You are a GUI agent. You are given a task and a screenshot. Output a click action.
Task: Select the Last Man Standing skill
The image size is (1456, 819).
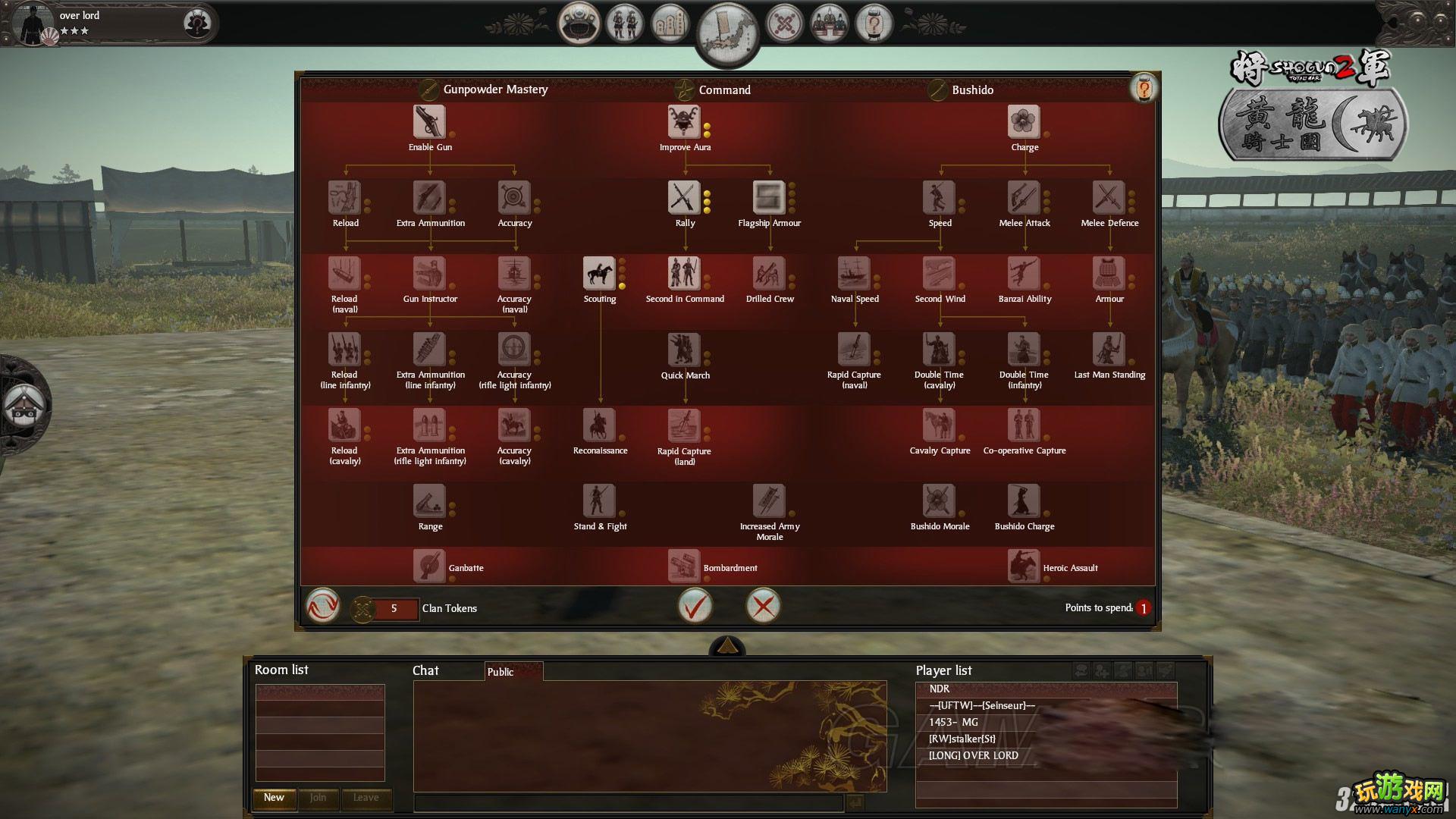1109,349
